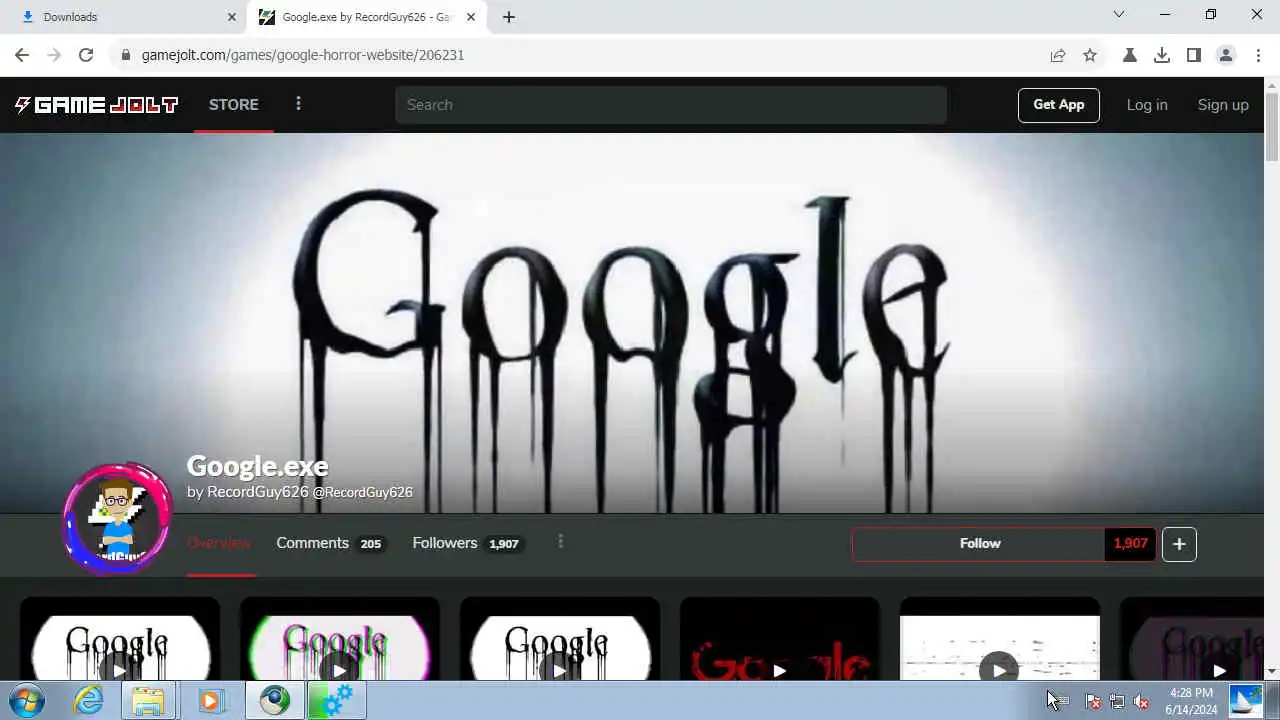This screenshot has height=720, width=1280.
Task: Open the network tray icon
Action: coord(1117,702)
